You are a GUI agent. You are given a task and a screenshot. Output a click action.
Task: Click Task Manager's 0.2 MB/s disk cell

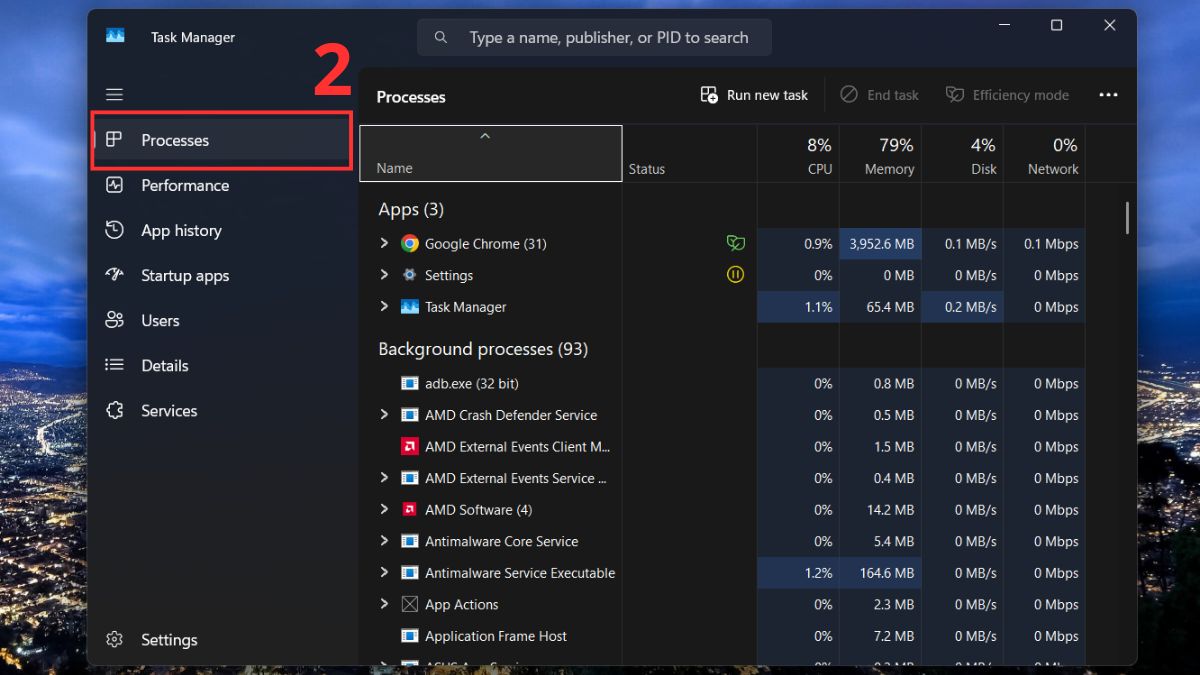point(962,307)
